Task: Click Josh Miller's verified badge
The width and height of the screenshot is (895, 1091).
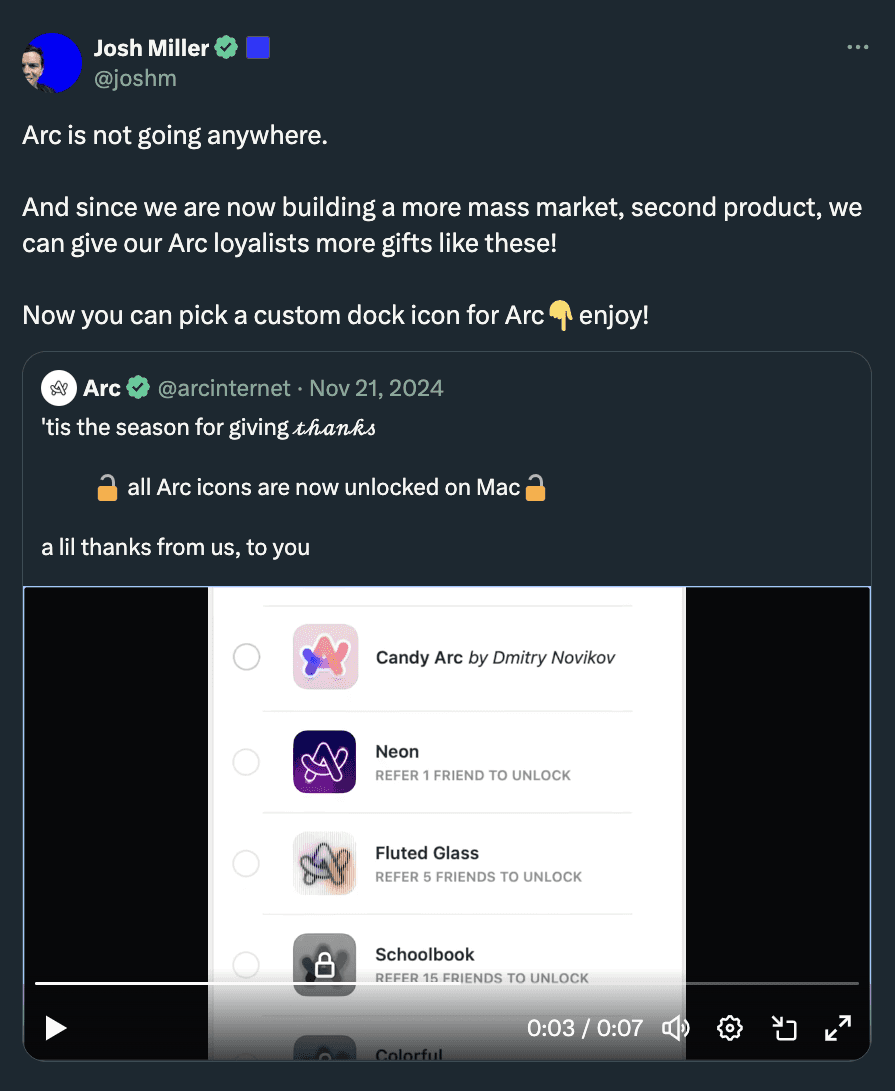Action: [226, 47]
